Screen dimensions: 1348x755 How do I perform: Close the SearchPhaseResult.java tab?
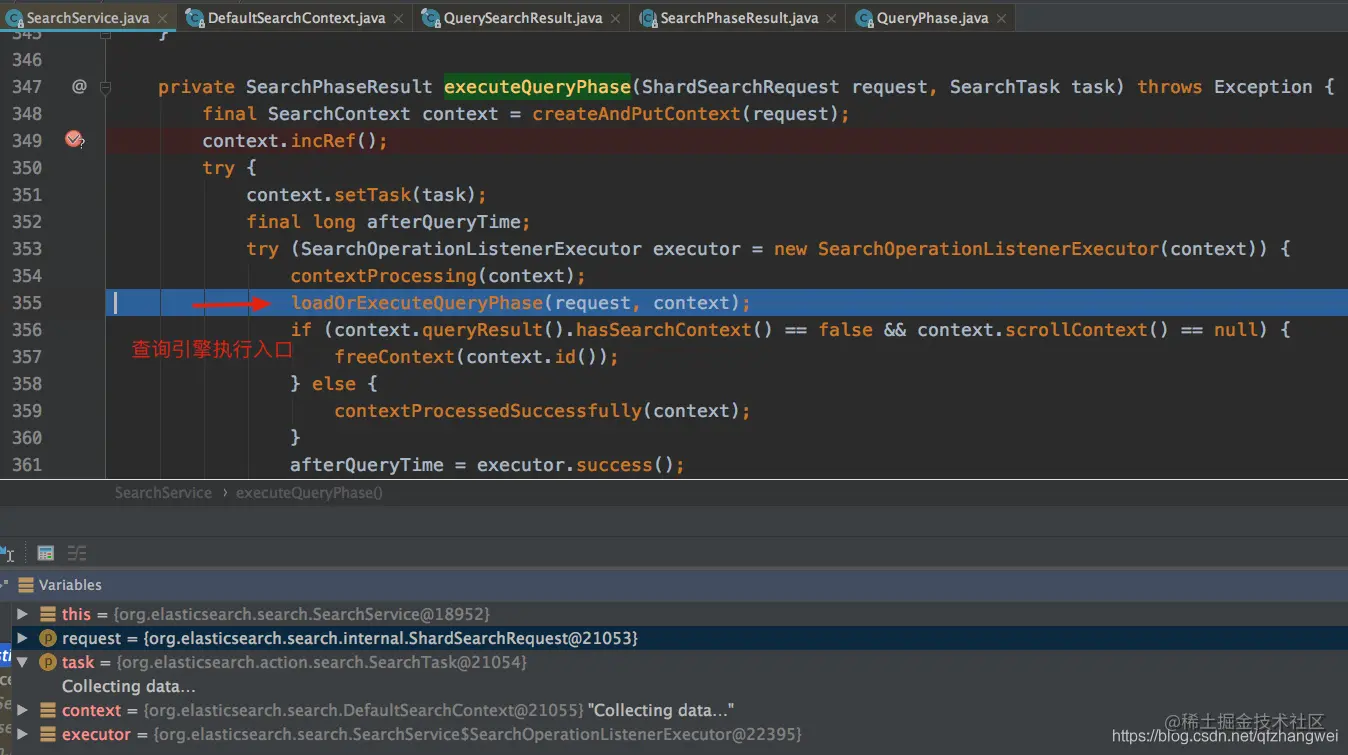(832, 18)
